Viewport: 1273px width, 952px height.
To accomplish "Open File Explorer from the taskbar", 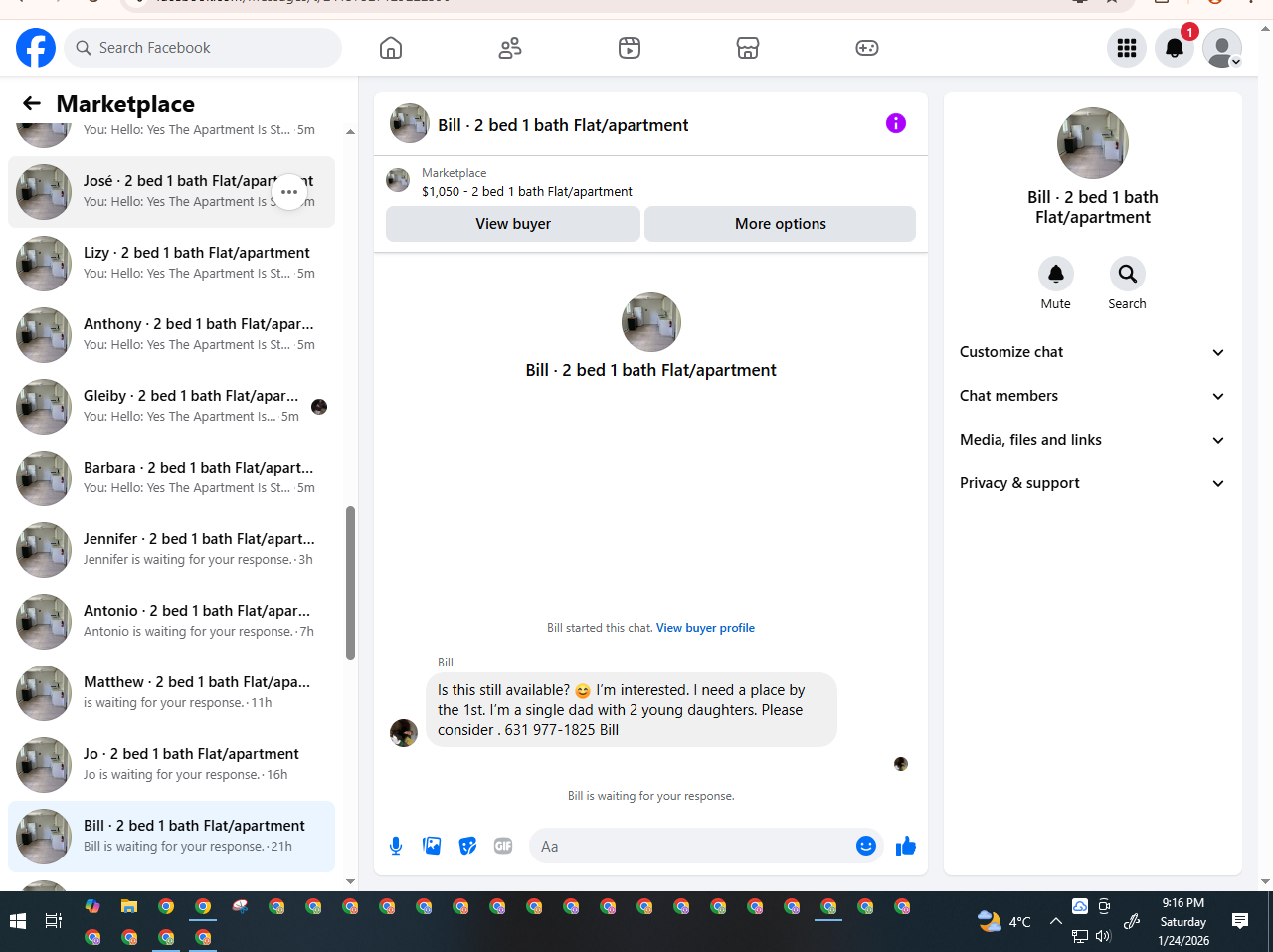I will pyautogui.click(x=129, y=906).
